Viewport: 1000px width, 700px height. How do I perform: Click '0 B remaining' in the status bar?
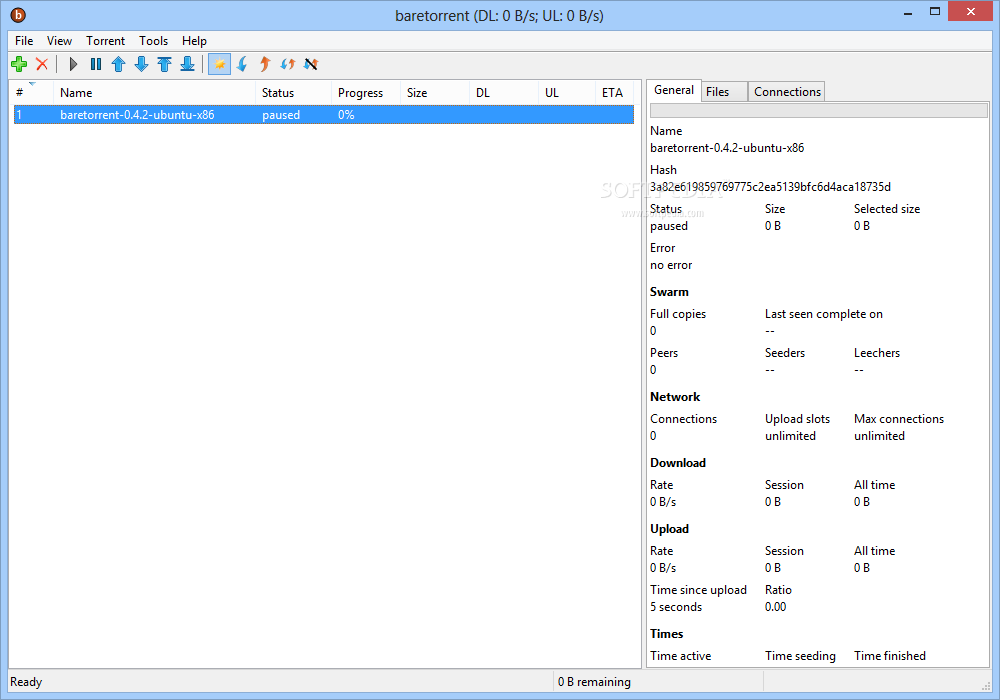pyautogui.click(x=594, y=682)
